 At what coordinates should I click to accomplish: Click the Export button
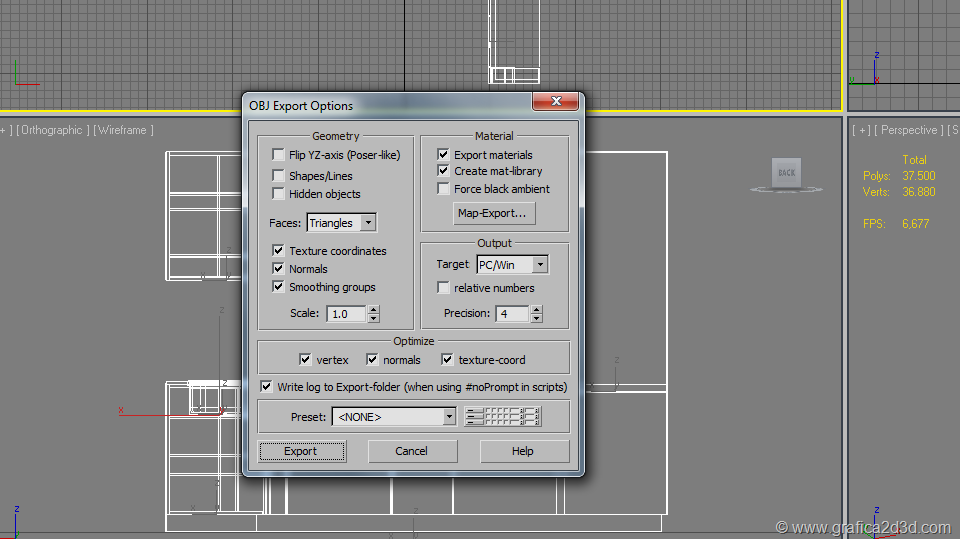coord(301,451)
